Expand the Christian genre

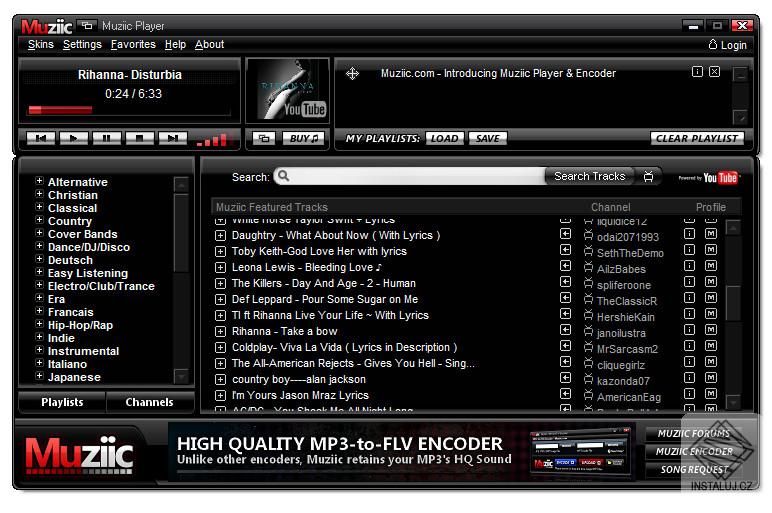[39, 194]
